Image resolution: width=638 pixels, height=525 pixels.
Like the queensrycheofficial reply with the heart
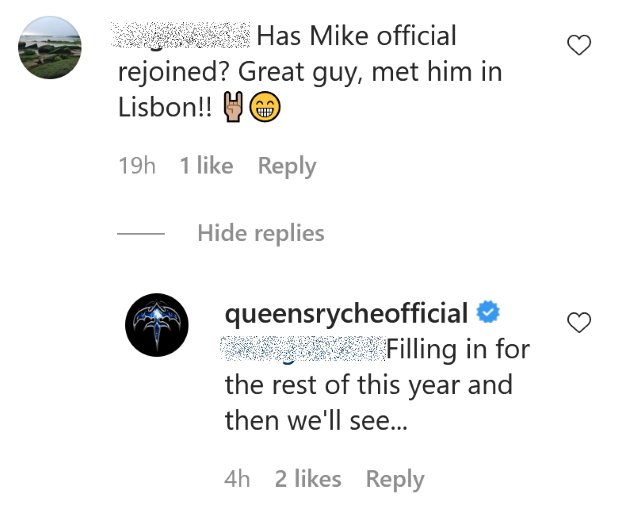[x=579, y=322]
